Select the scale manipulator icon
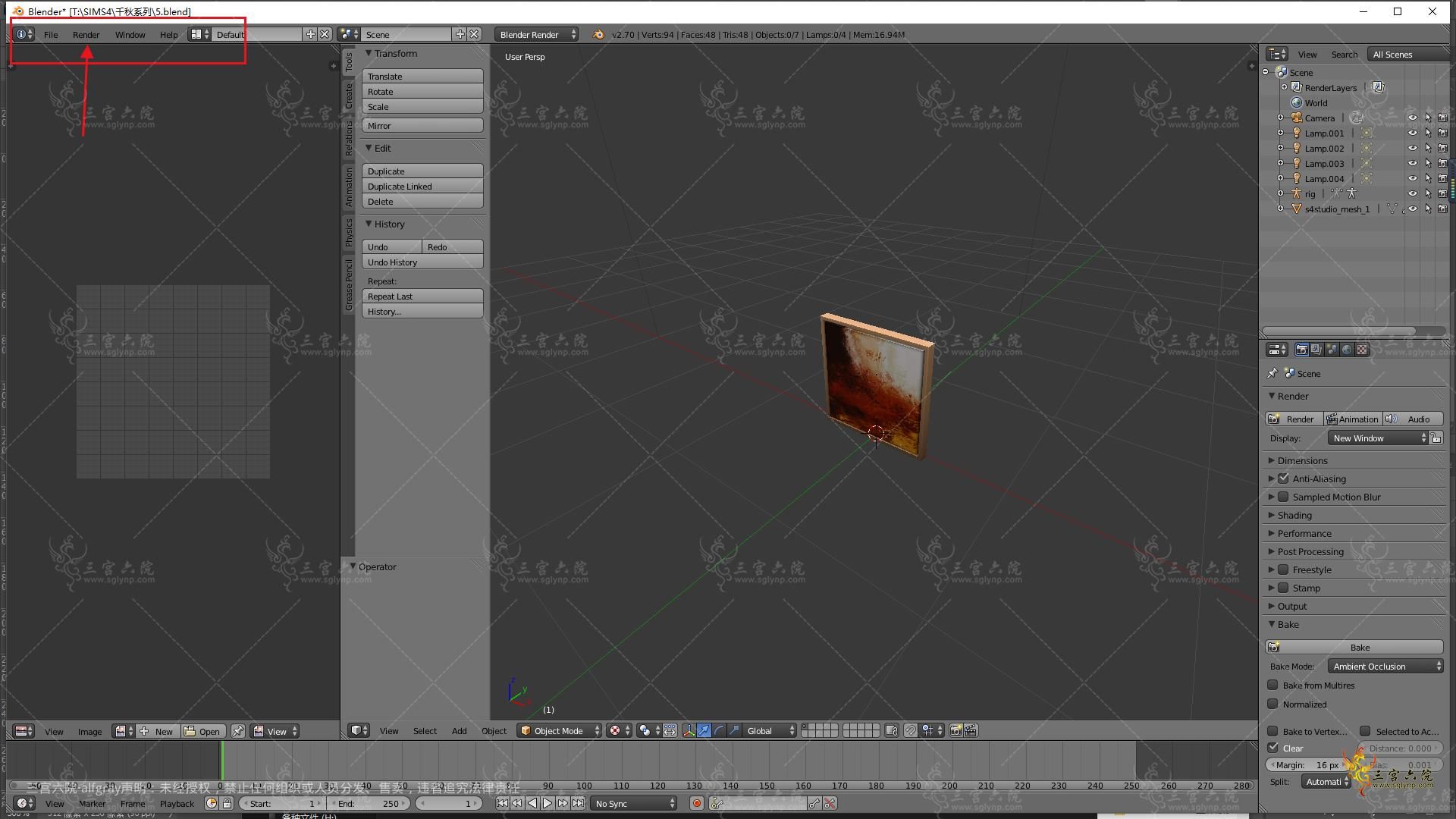The image size is (1456, 819). [x=734, y=731]
